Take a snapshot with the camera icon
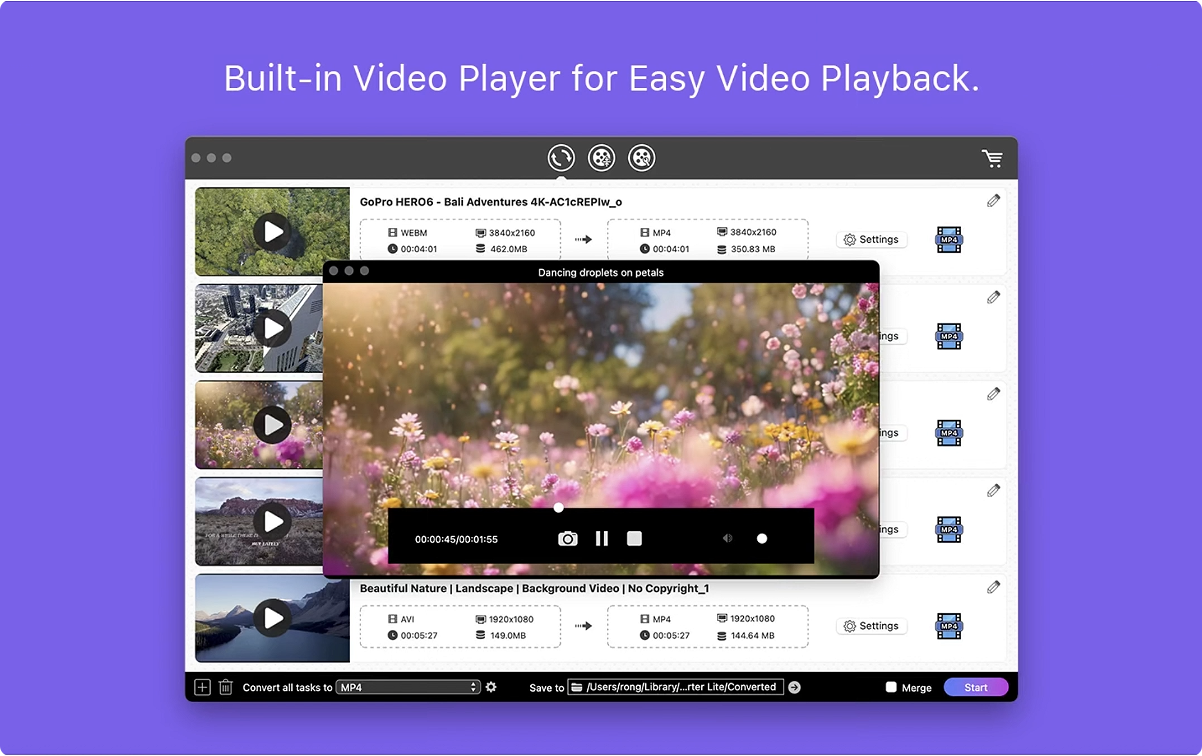Image resolution: width=1202 pixels, height=756 pixels. (567, 539)
